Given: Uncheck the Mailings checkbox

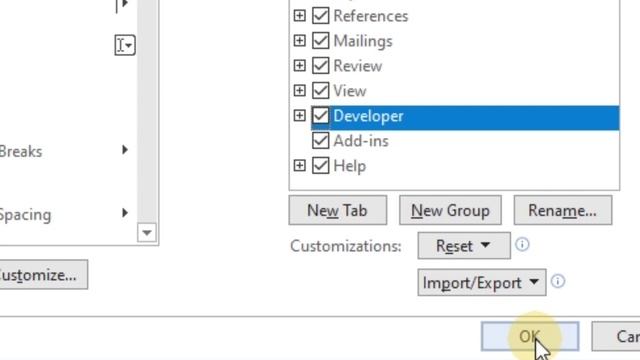Looking at the screenshot, I should (x=320, y=40).
